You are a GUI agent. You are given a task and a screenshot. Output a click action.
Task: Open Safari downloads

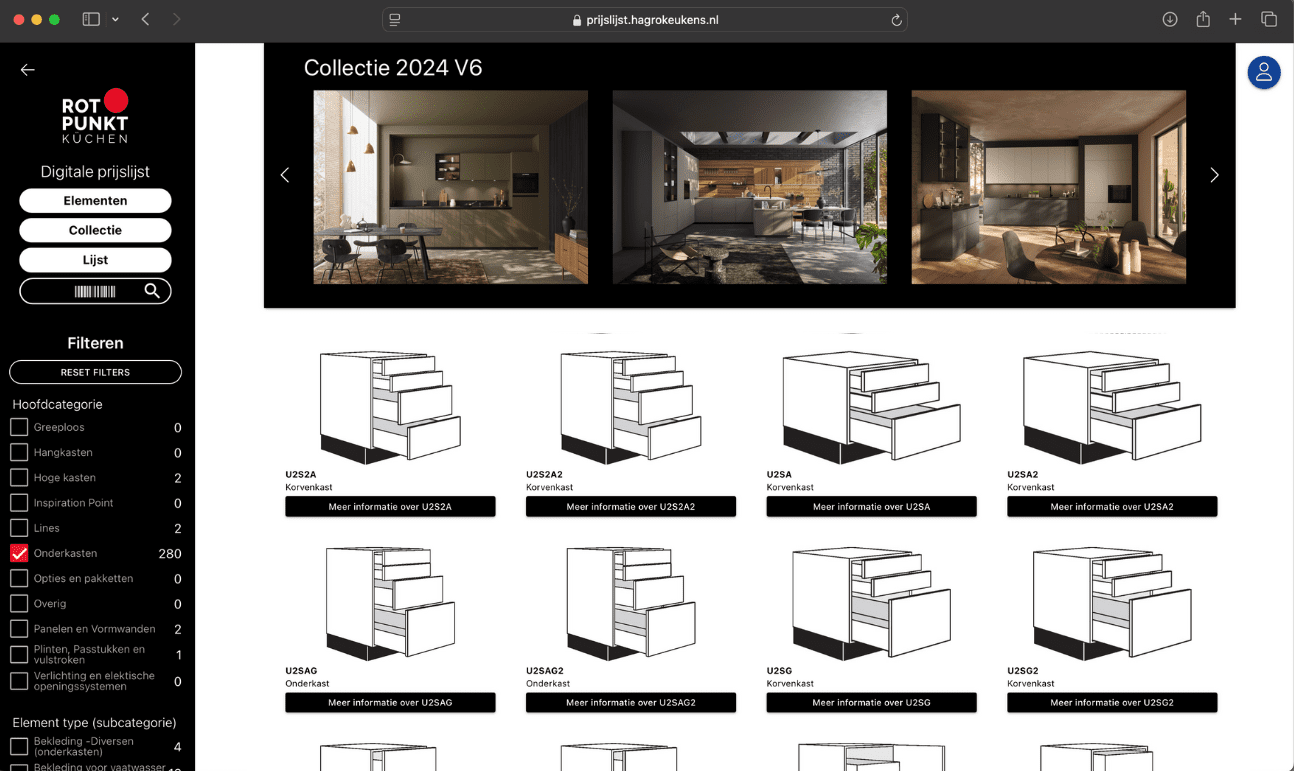coord(1169,19)
